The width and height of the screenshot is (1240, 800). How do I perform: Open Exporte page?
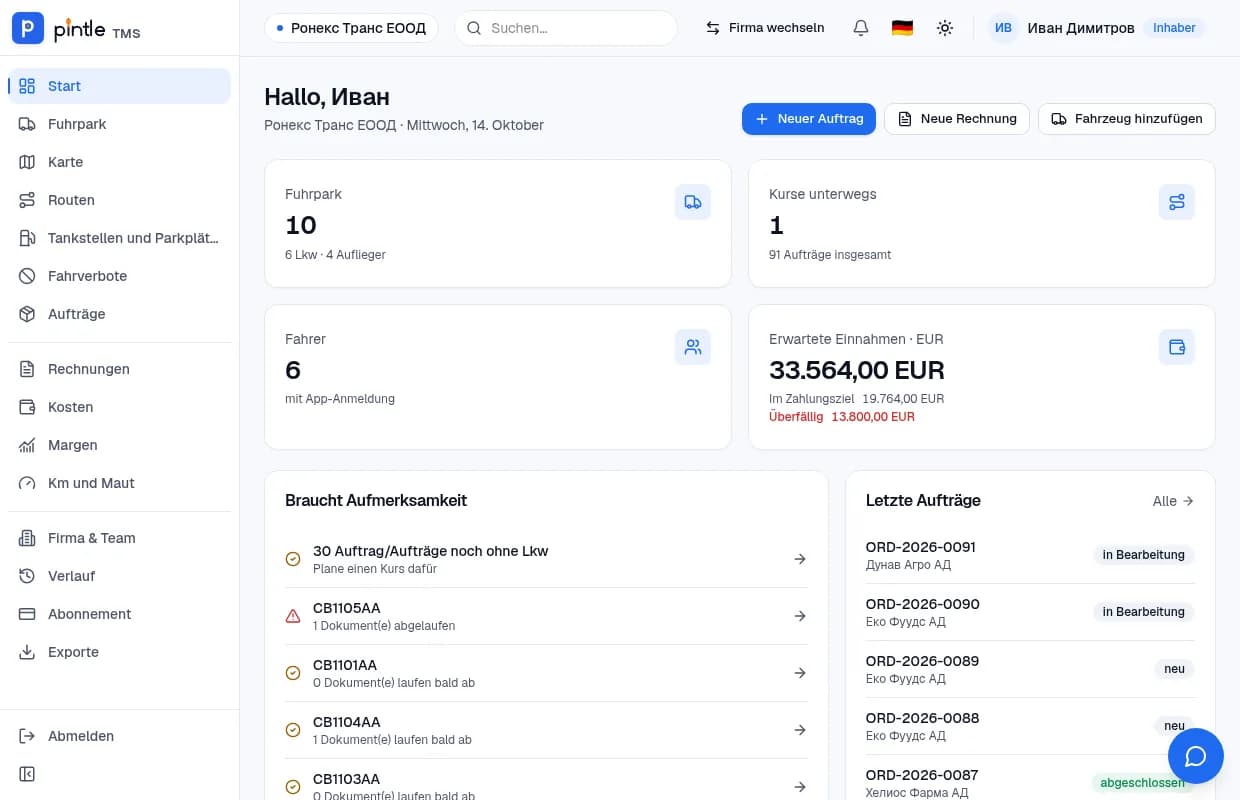tap(119, 652)
